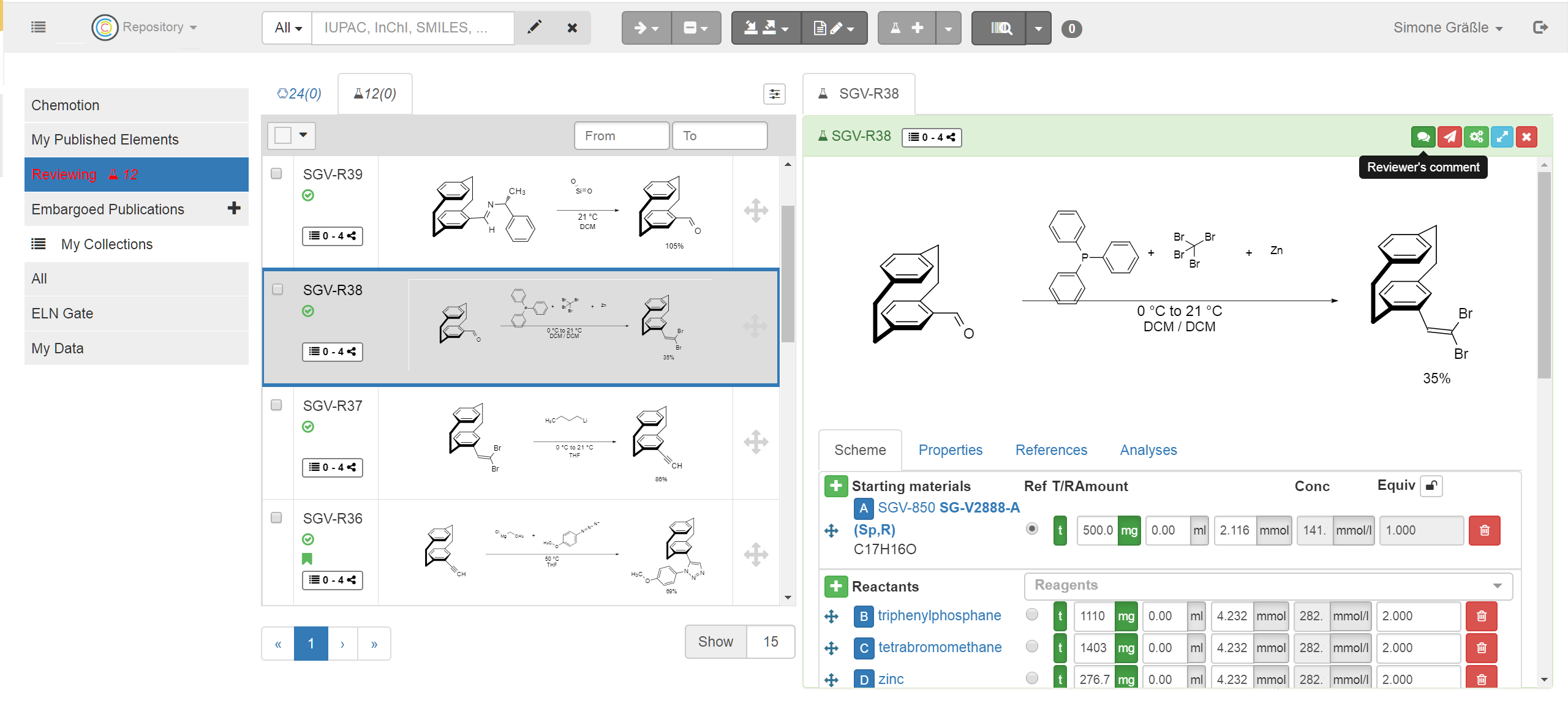1568x725 pixels.
Task: Toggle the Equiv lock icon
Action: click(1431, 486)
